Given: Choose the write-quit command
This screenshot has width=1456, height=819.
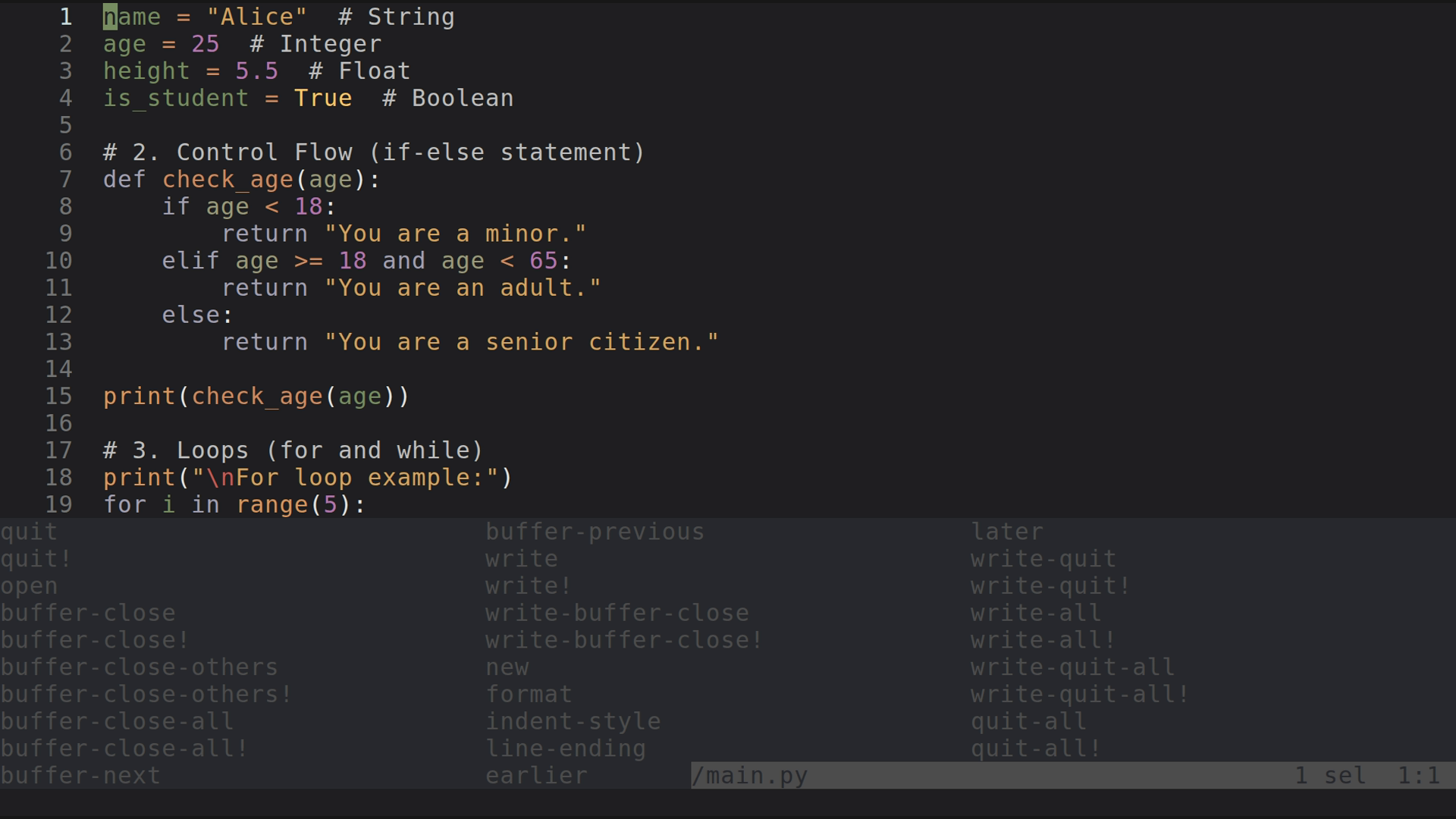Looking at the screenshot, I should pos(1042,558).
